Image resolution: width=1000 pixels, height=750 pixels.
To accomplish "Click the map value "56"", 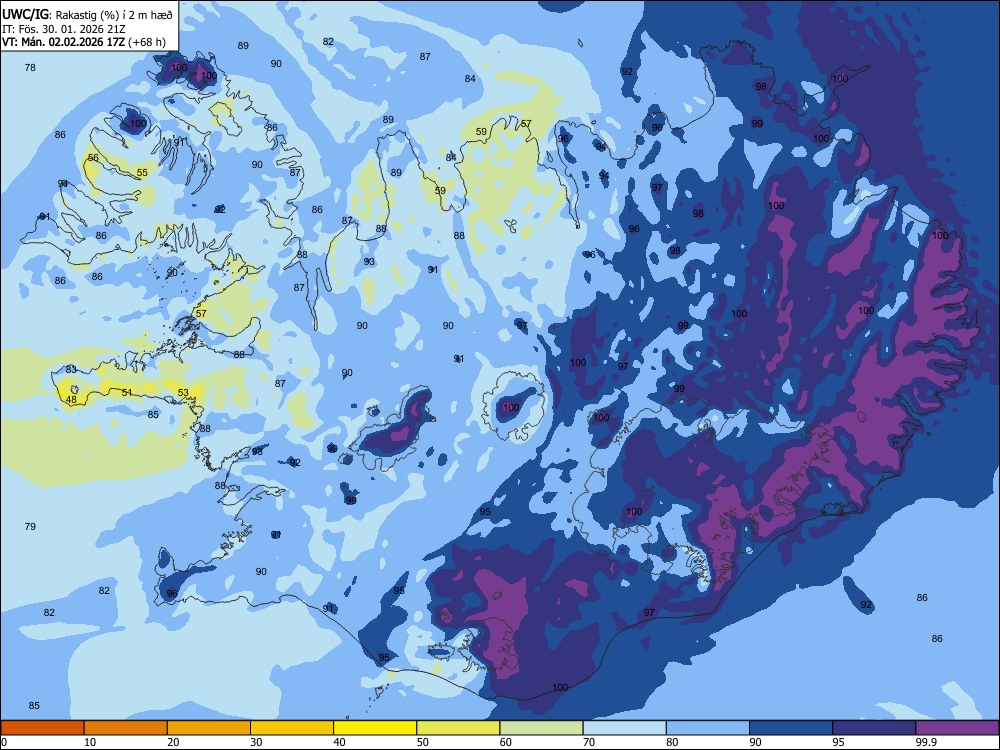I will point(93,158).
